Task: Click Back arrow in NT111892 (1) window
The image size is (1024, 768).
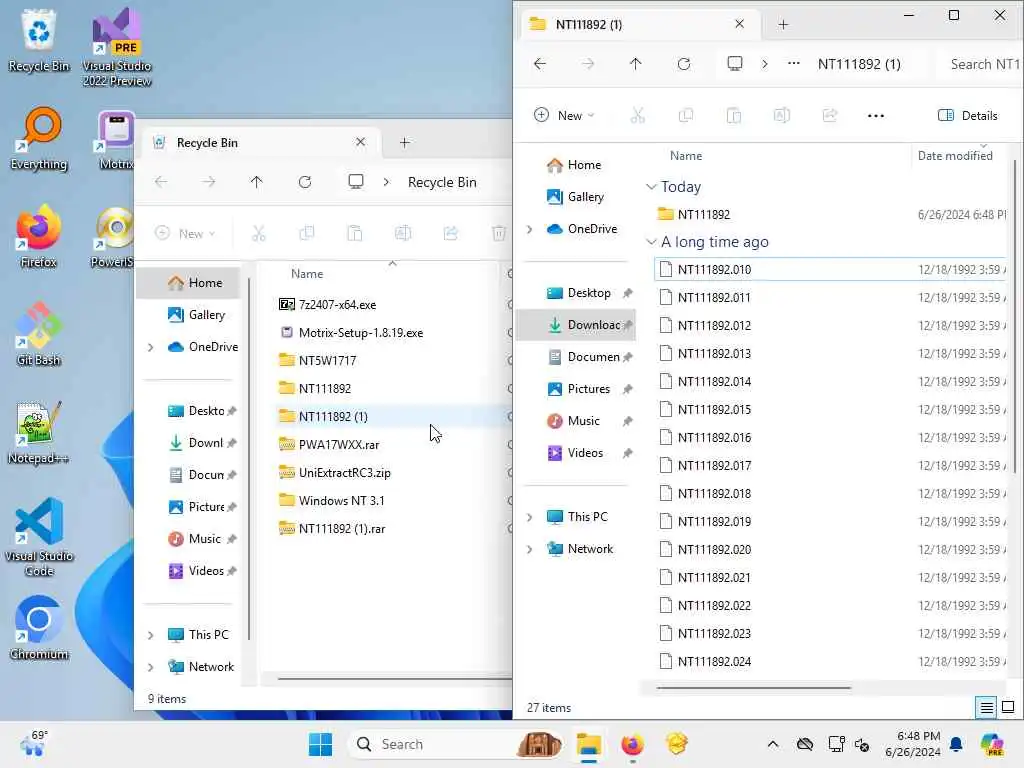Action: (x=539, y=64)
